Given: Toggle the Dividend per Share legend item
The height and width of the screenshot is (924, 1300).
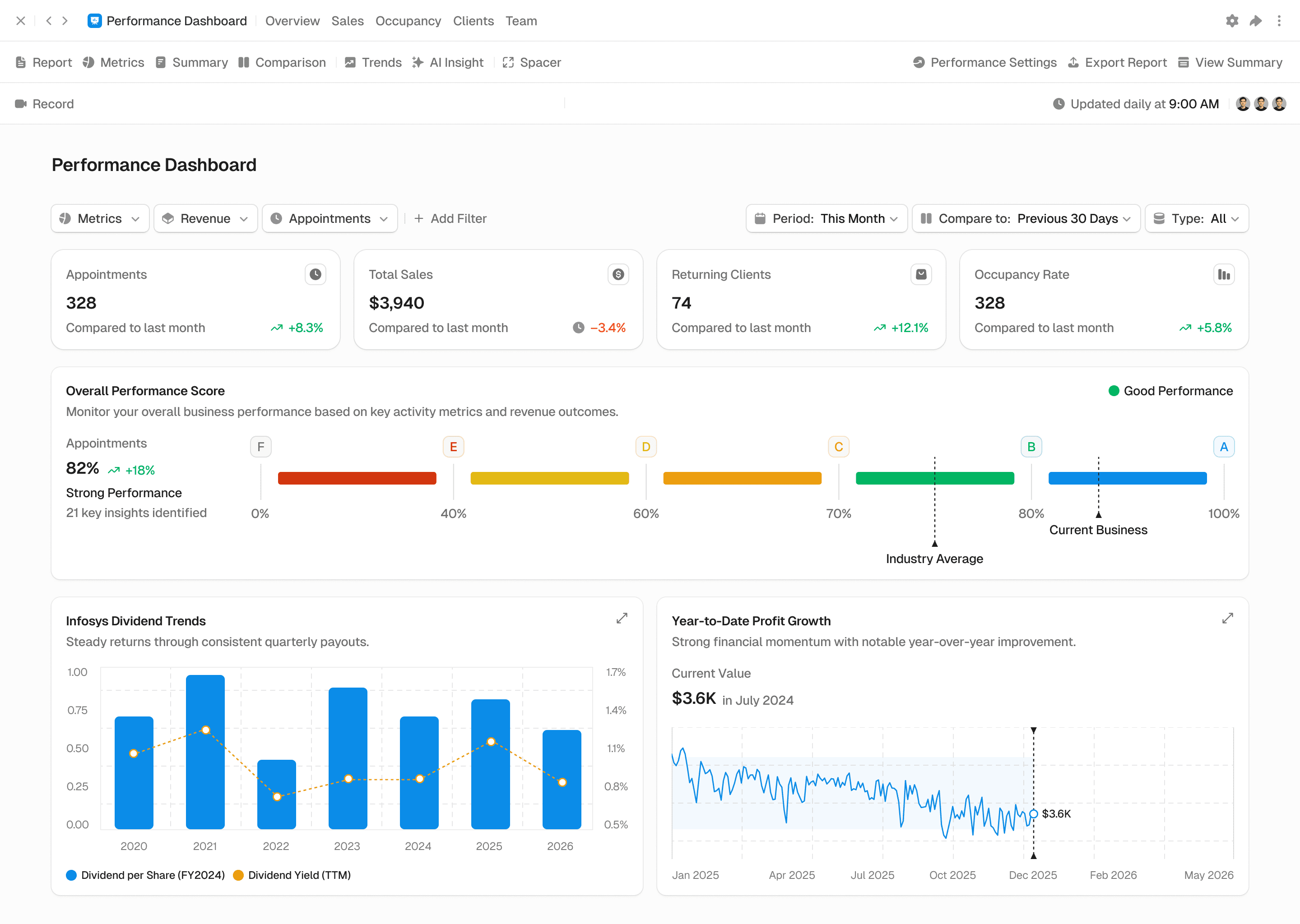Looking at the screenshot, I should tap(146, 875).
